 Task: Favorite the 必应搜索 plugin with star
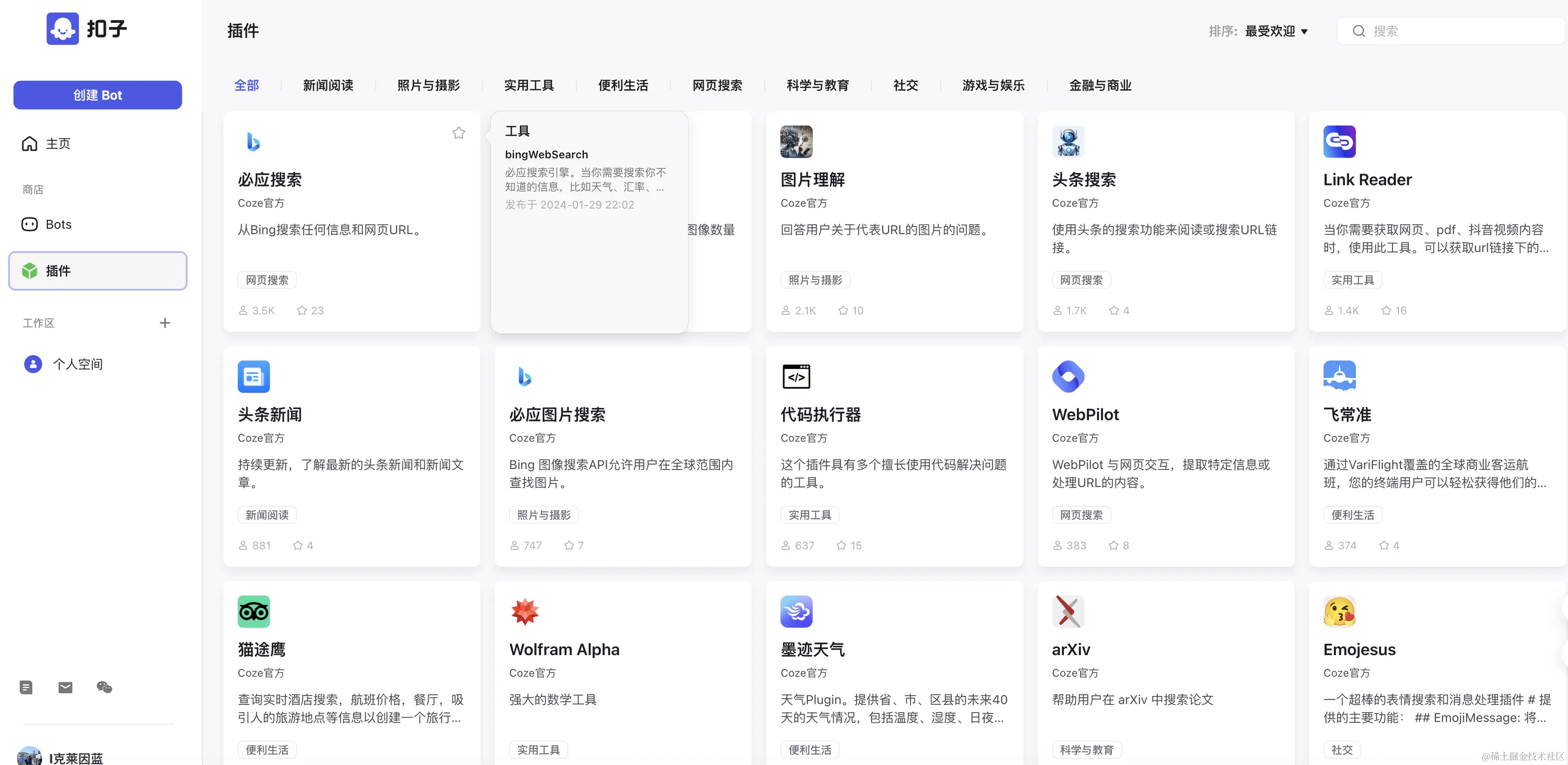click(459, 133)
